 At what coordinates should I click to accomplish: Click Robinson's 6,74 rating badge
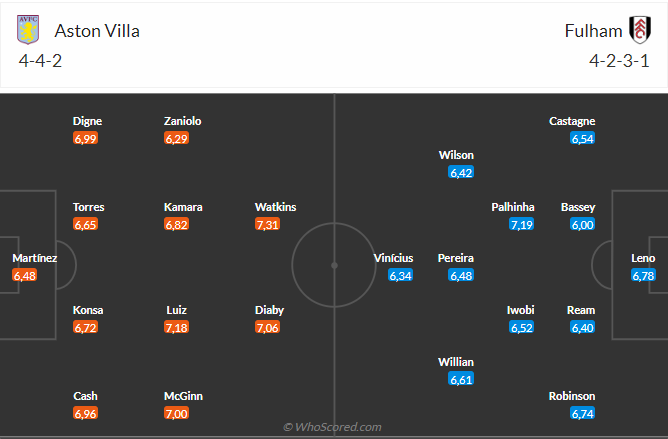[x=582, y=414]
